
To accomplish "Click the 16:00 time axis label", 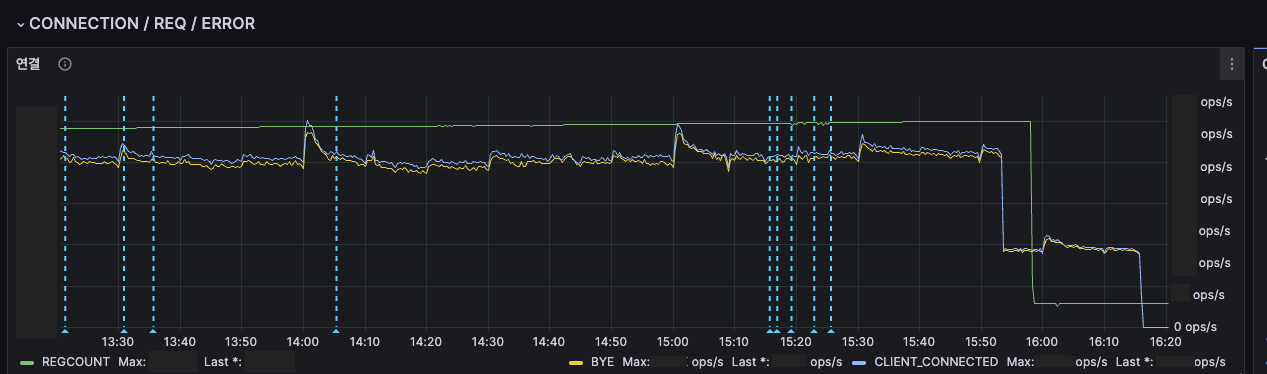I will [1042, 342].
